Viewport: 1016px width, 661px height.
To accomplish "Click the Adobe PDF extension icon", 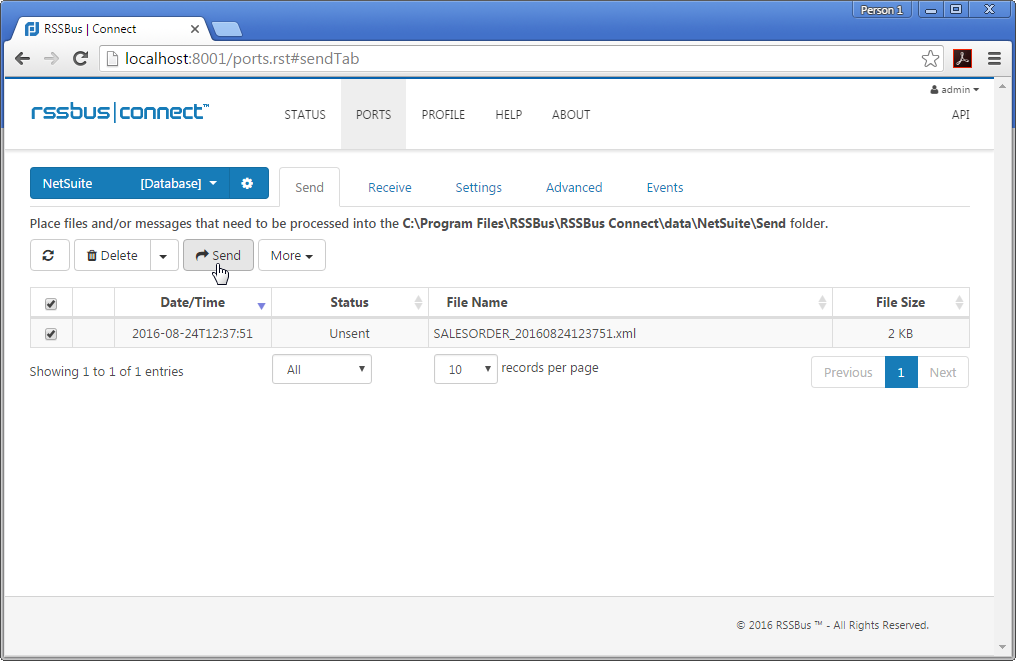I will 962,59.
